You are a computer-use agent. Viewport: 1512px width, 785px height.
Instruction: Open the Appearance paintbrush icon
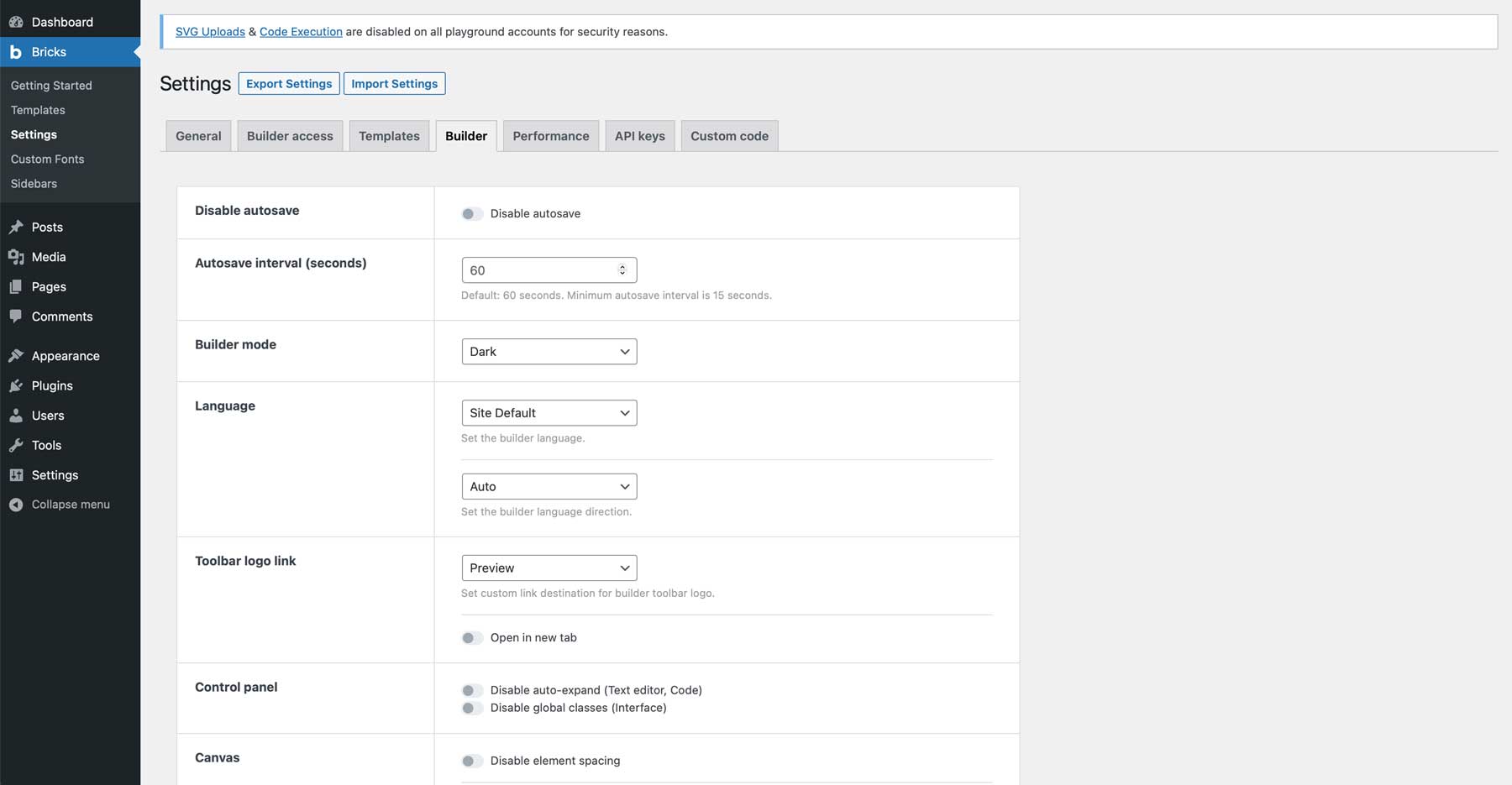coord(18,355)
